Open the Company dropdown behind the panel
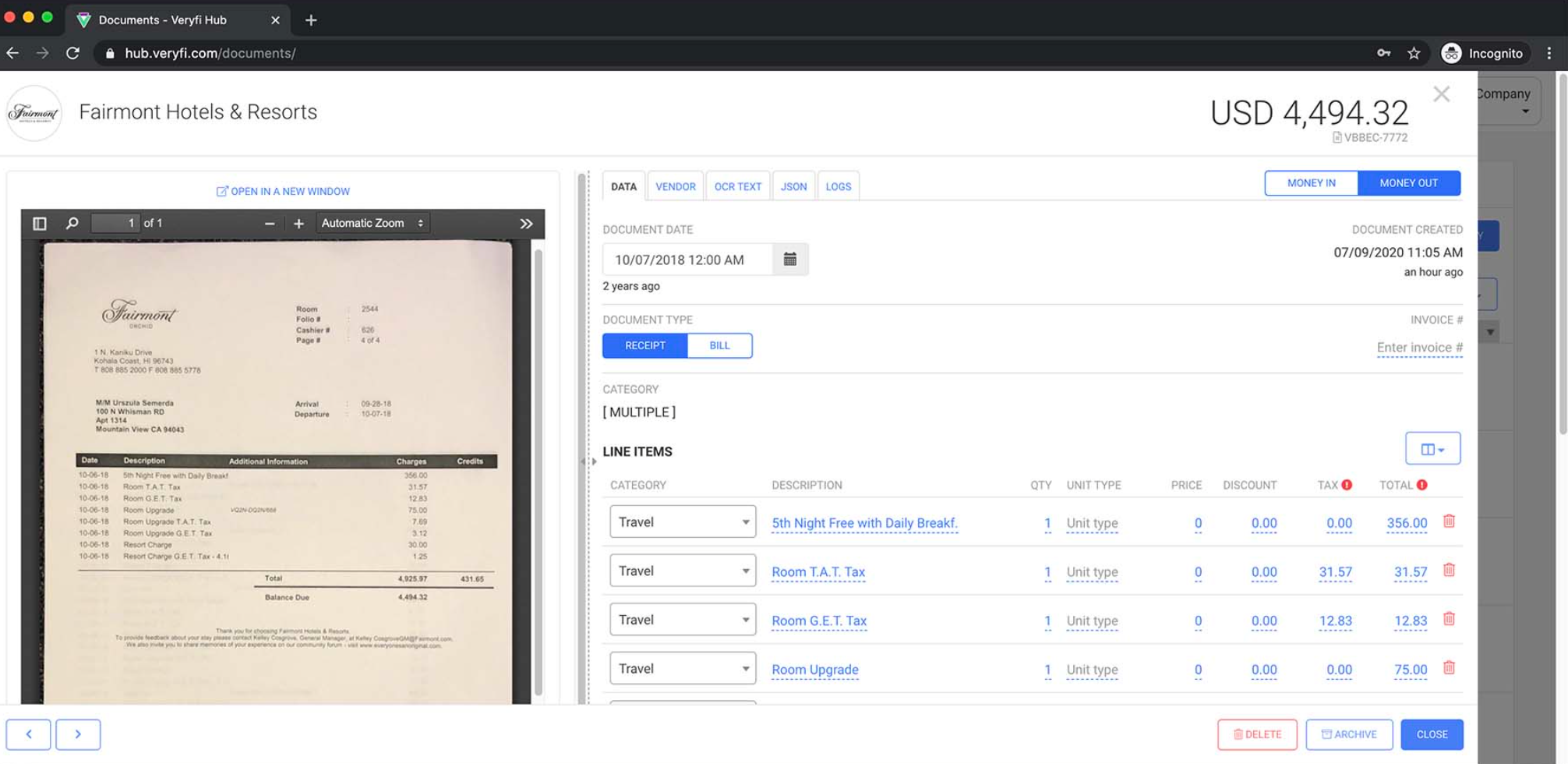 pyautogui.click(x=1509, y=101)
